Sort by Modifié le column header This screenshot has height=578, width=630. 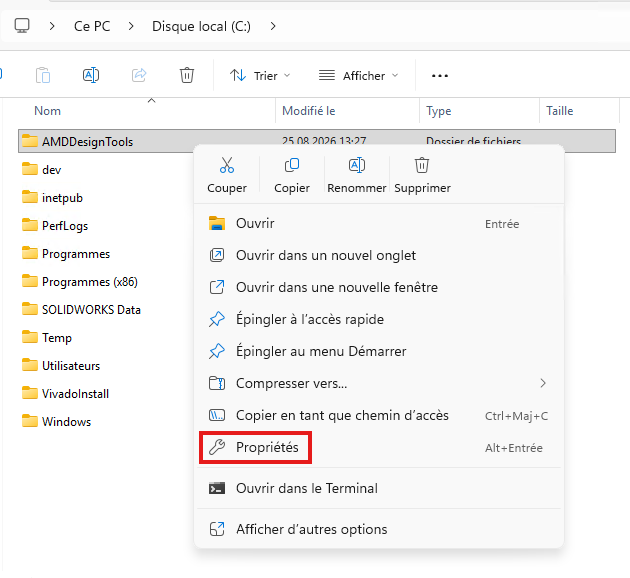pos(309,111)
